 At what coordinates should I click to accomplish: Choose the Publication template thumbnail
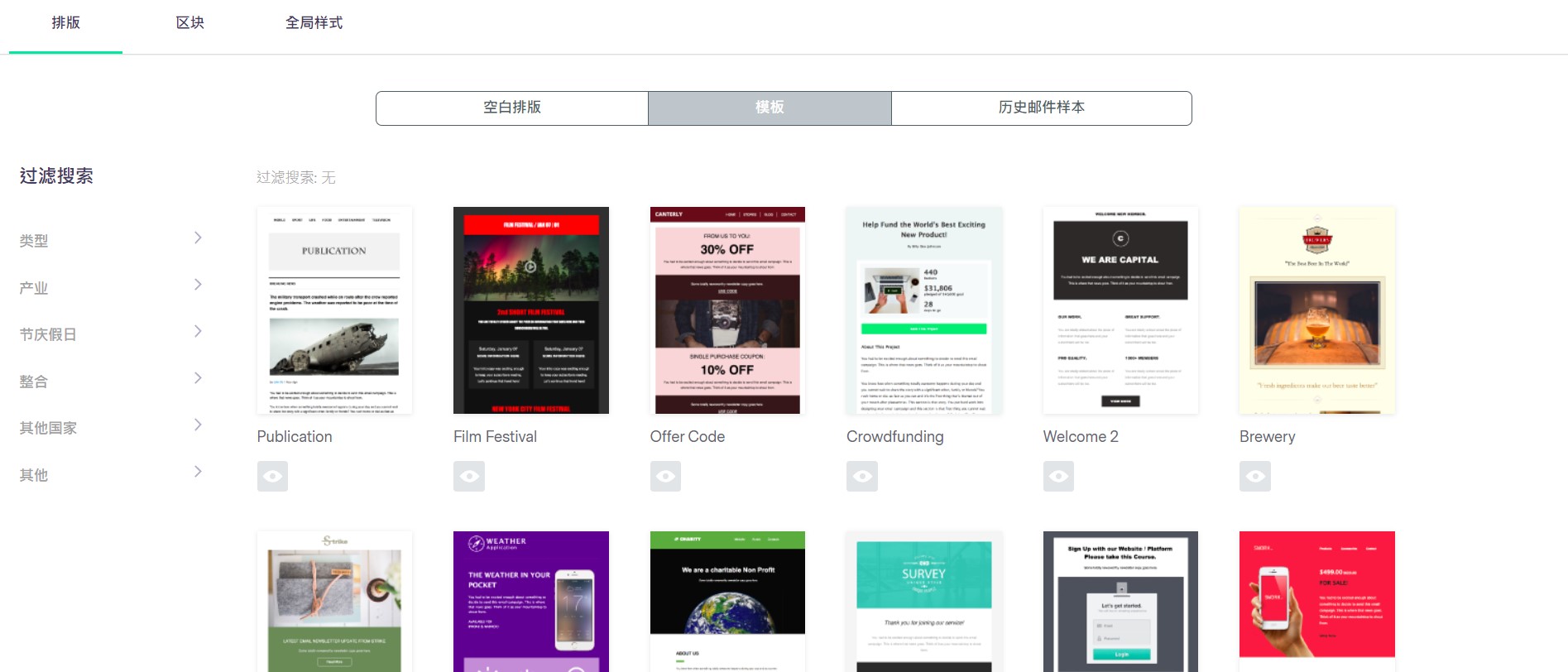click(334, 310)
